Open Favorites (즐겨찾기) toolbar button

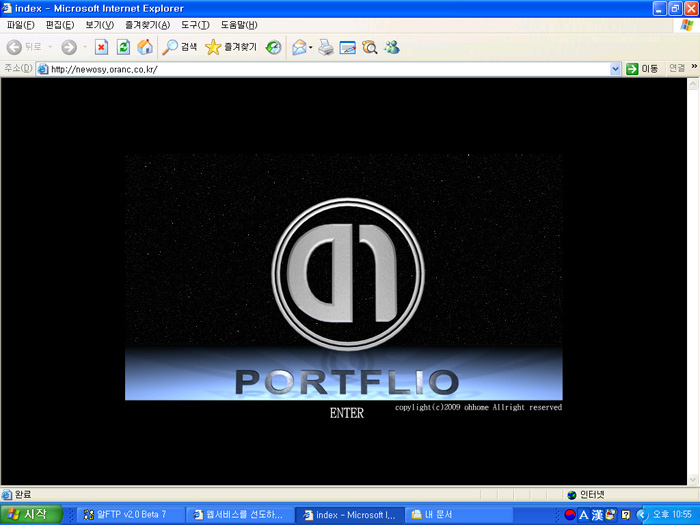pyautogui.click(x=231, y=47)
